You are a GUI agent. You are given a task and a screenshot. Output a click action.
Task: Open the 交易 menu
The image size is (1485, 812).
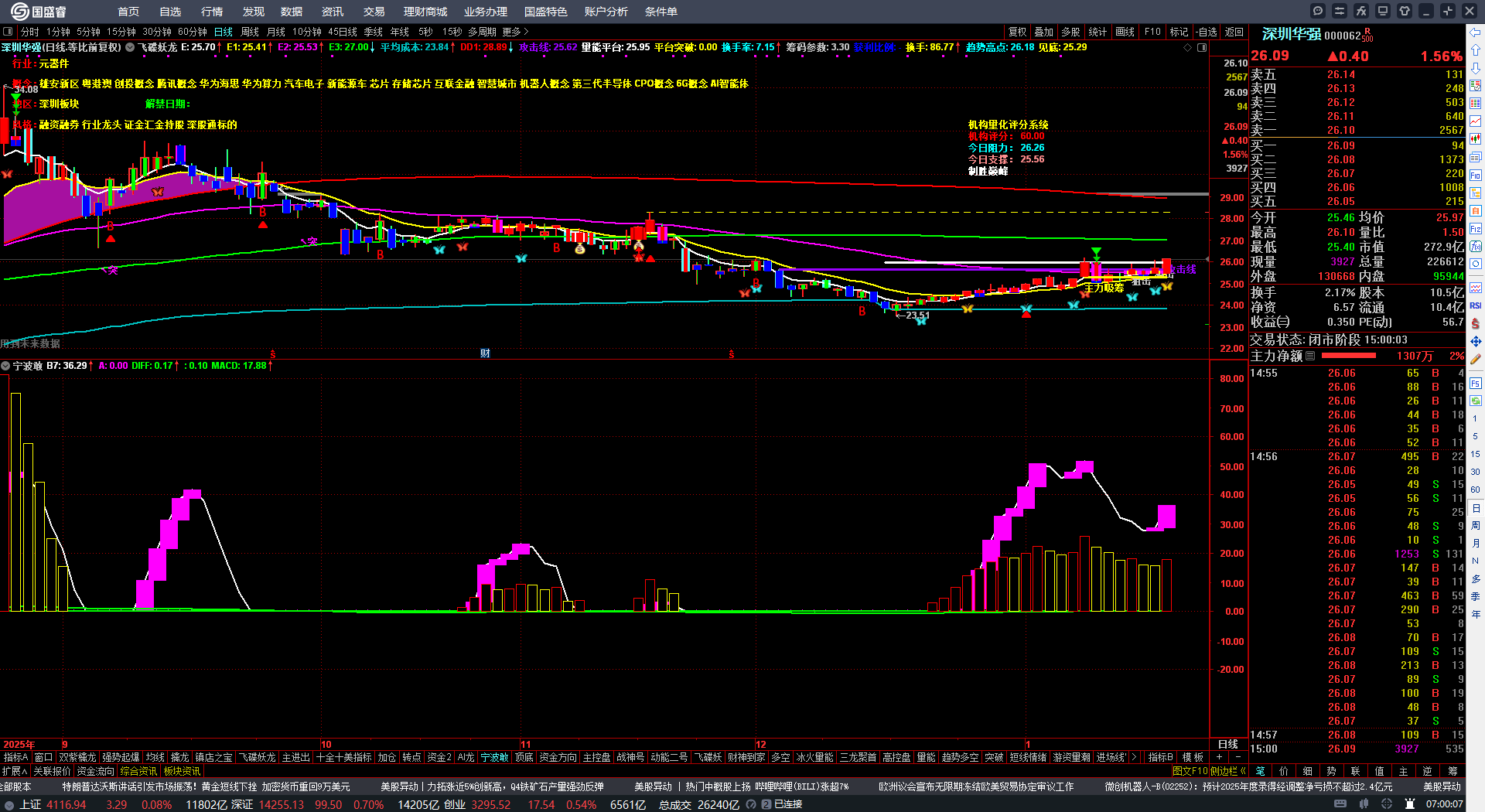[374, 12]
